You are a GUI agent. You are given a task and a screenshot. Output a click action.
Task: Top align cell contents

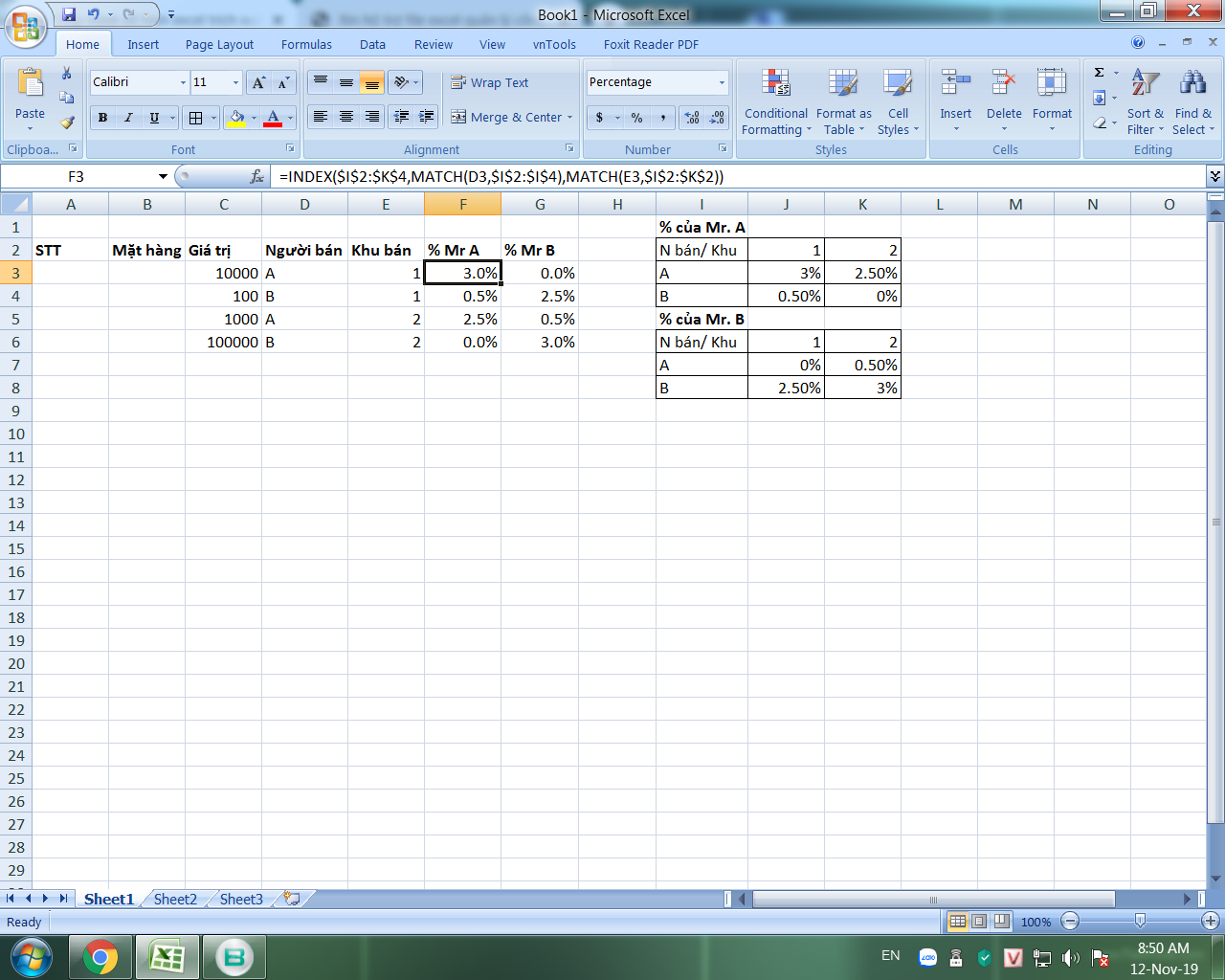321,82
